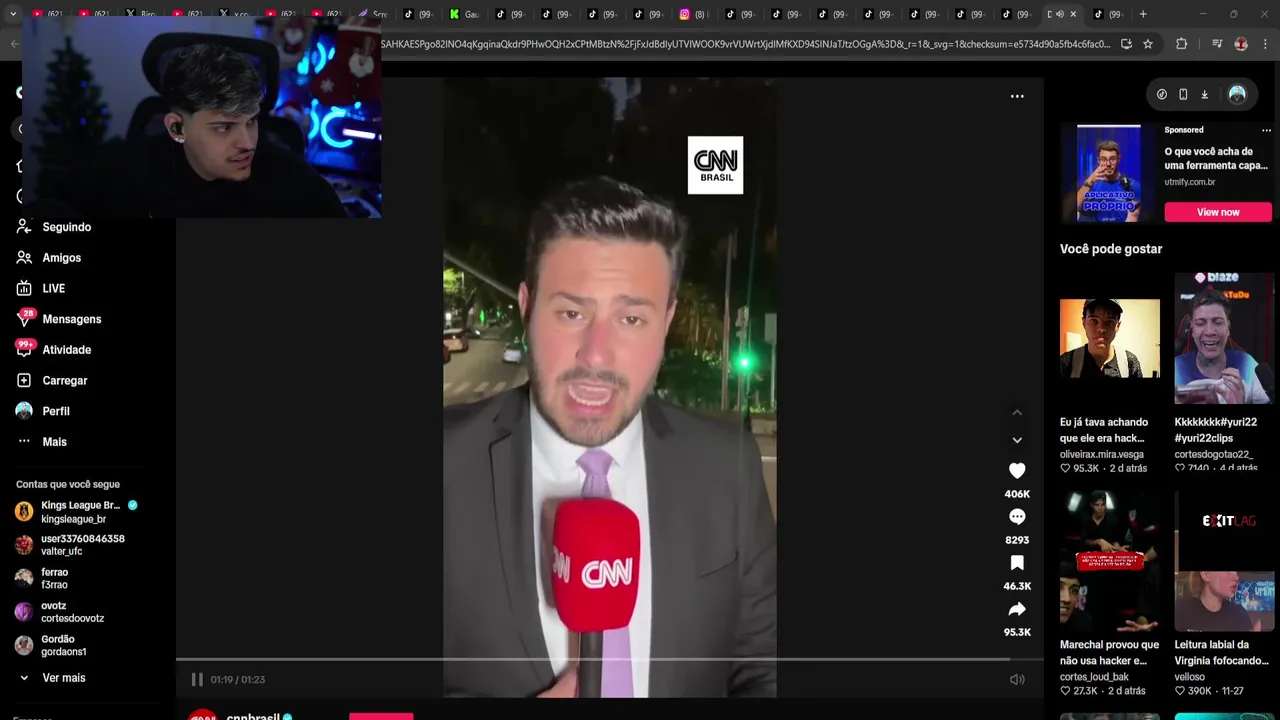This screenshot has height=720, width=1280.
Task: Like the video with the heart icon
Action: pyautogui.click(x=1017, y=471)
